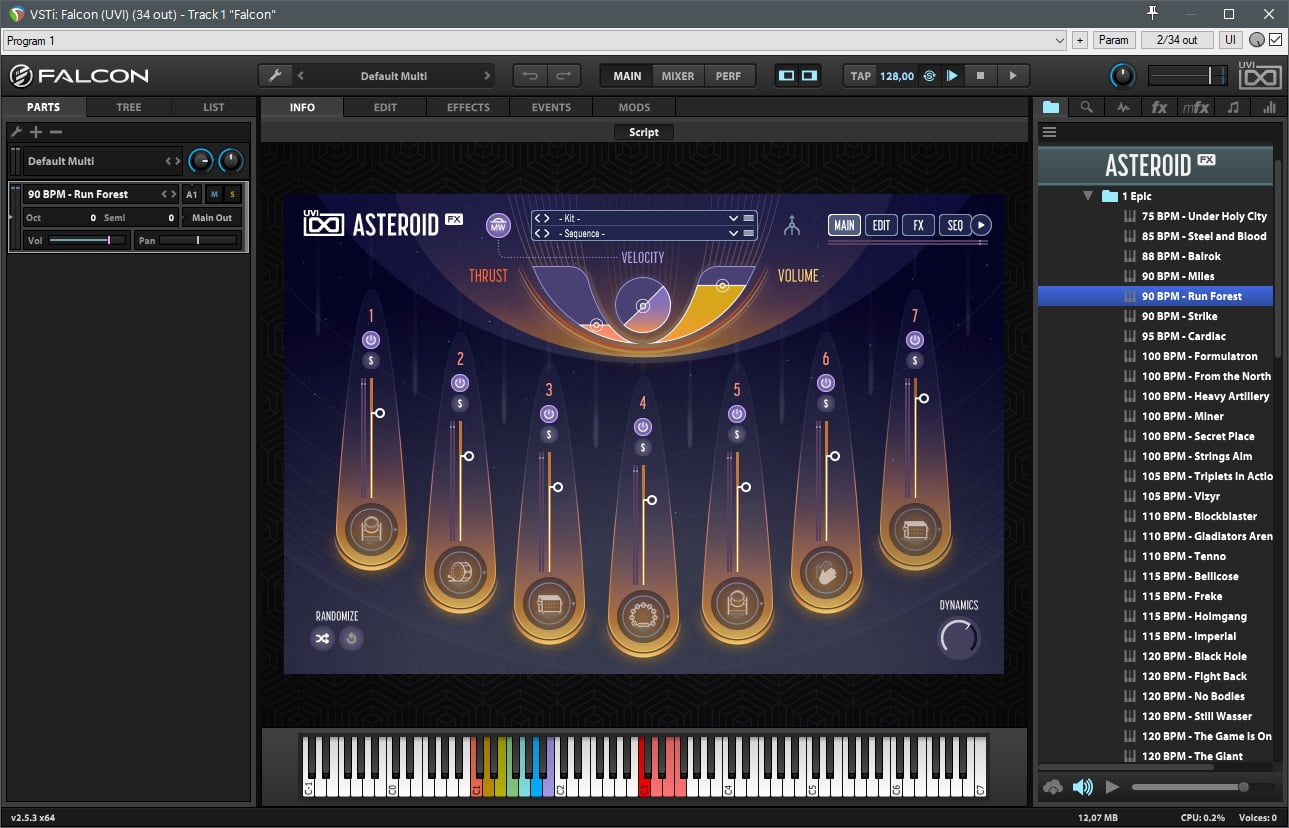Image resolution: width=1289 pixels, height=828 pixels.
Task: Open the fx browser tab
Action: [x=1159, y=107]
